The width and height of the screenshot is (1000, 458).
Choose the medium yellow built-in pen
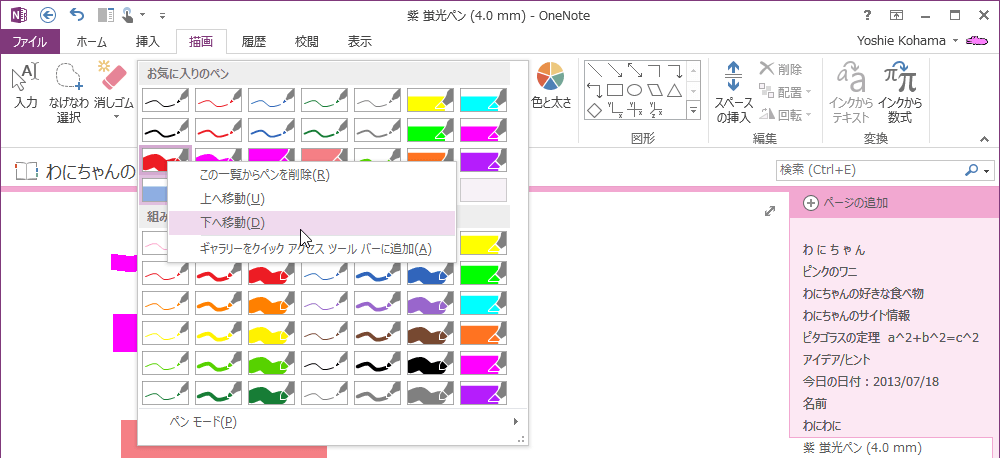coord(218,332)
